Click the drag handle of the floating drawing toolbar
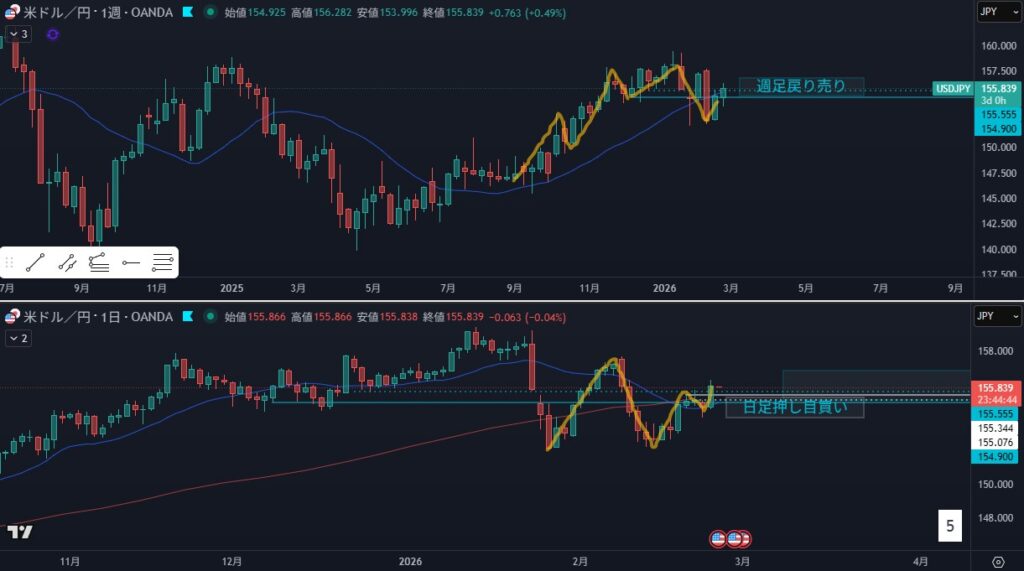The width and height of the screenshot is (1024, 571). 10,263
